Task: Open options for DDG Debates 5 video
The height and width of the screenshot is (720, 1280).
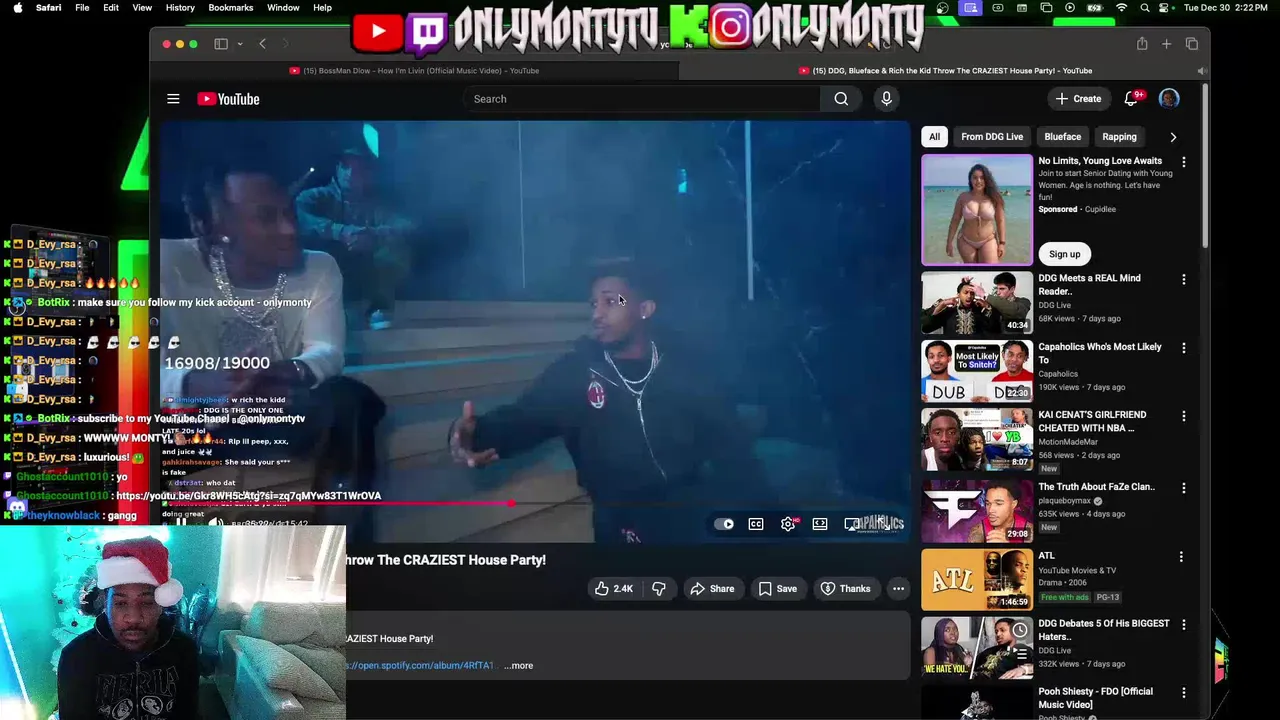Action: tap(1184, 625)
